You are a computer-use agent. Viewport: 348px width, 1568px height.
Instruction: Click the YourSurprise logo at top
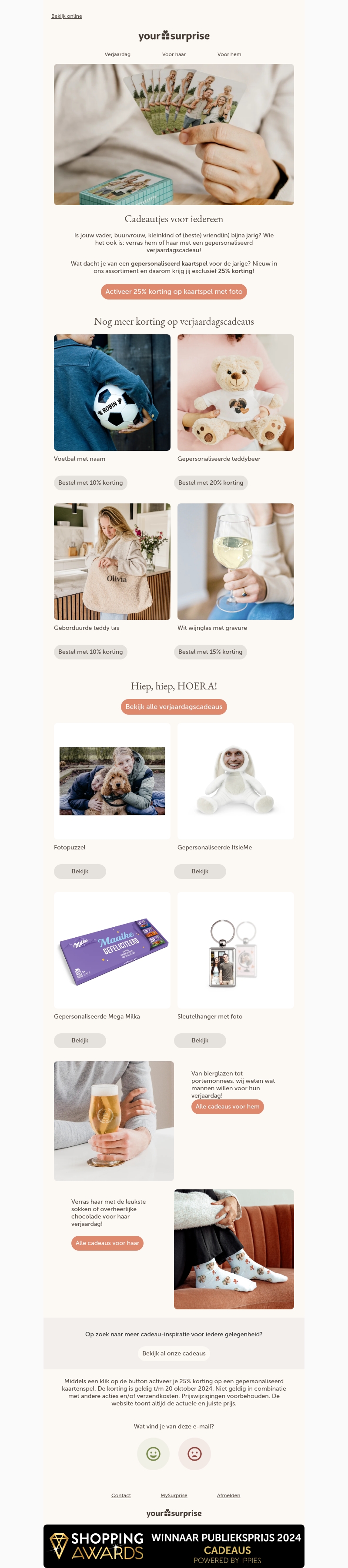174,36
